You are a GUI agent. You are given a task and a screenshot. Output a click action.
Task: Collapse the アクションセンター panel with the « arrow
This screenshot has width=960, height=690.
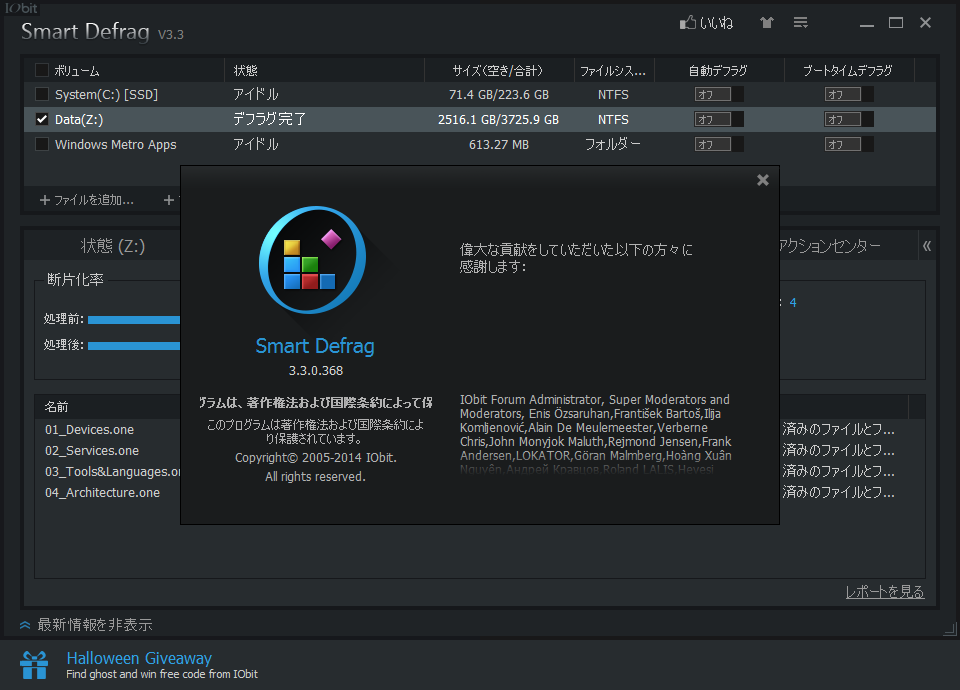925,245
